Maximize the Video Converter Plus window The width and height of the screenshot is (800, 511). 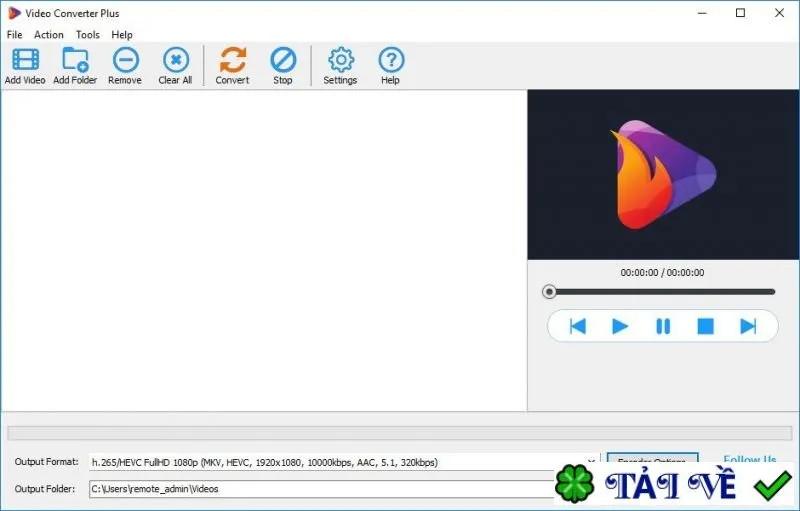click(x=740, y=13)
